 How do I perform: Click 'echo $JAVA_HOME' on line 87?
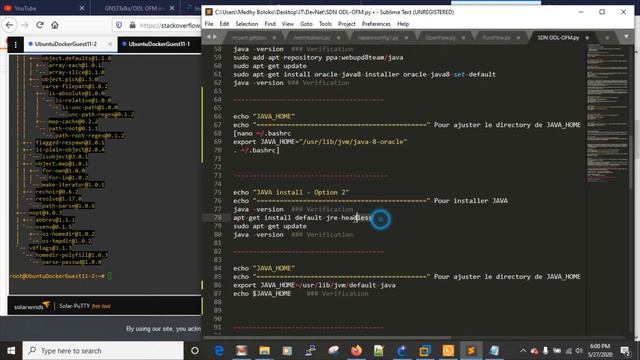262,293
